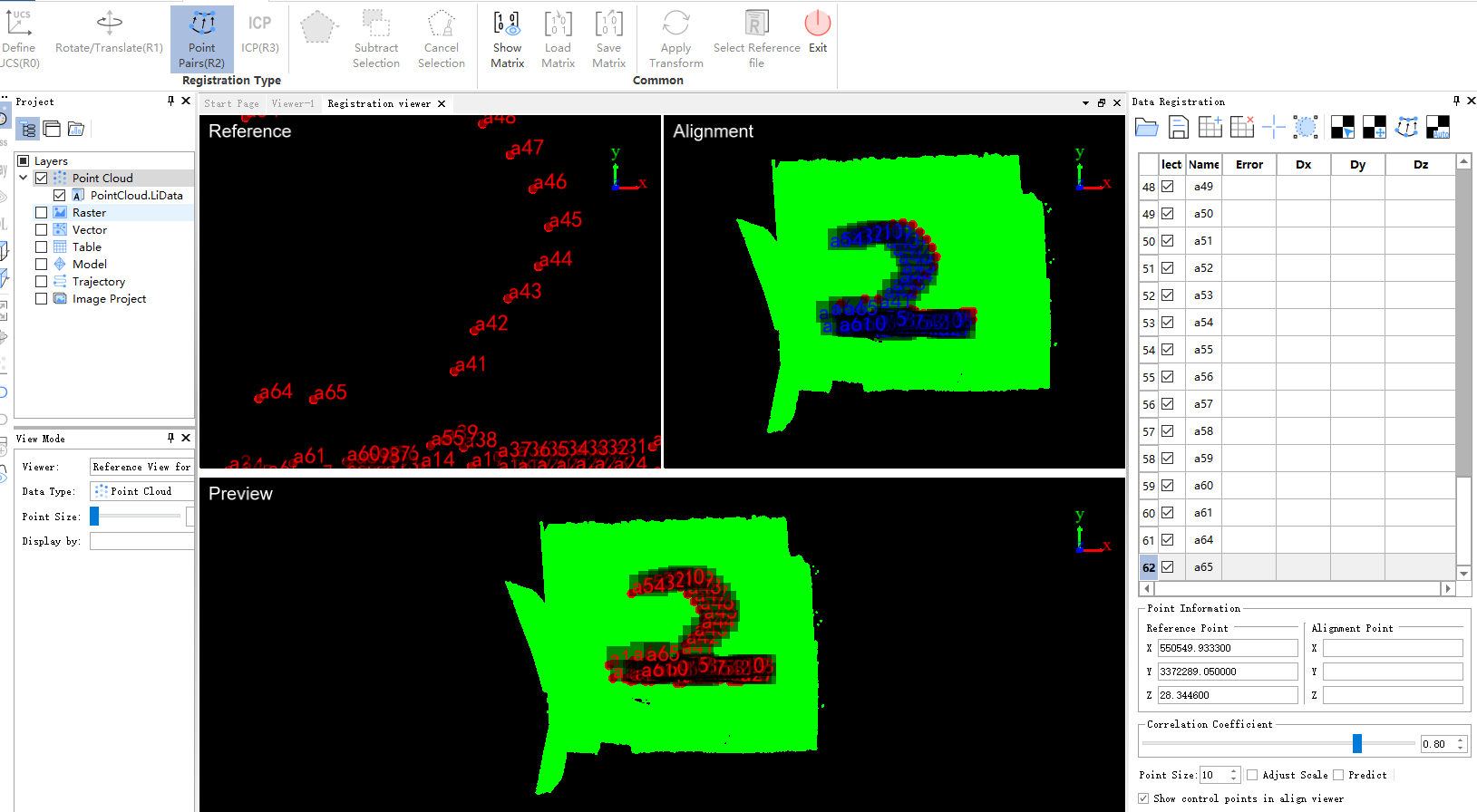Save icon in Data Registration panel
This screenshot has height=812, width=1477.
click(1179, 128)
